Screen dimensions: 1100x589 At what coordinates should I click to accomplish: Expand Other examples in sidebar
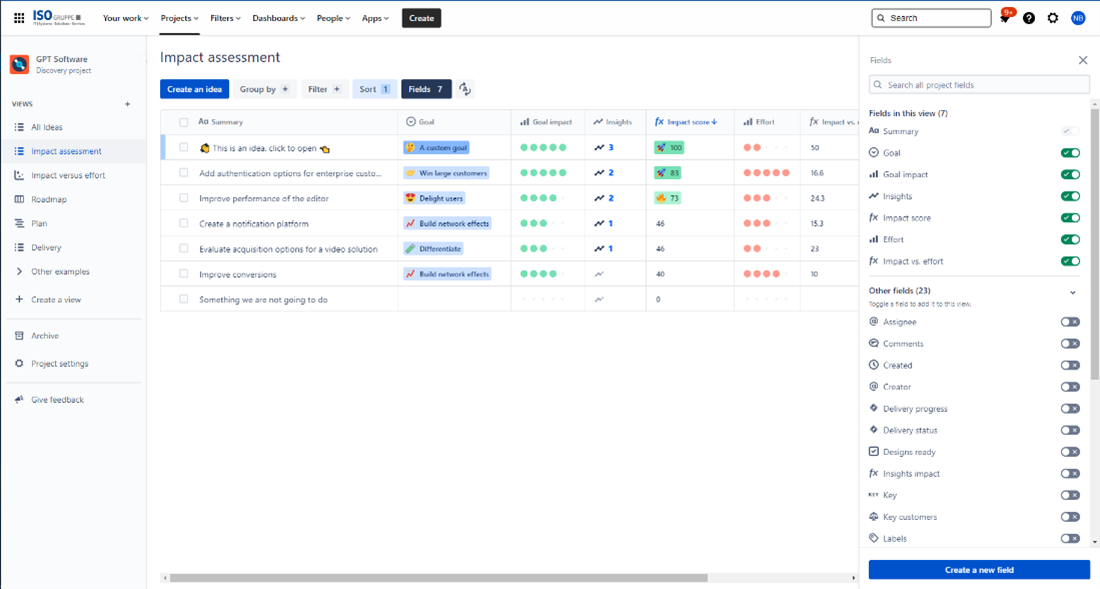click(19, 272)
